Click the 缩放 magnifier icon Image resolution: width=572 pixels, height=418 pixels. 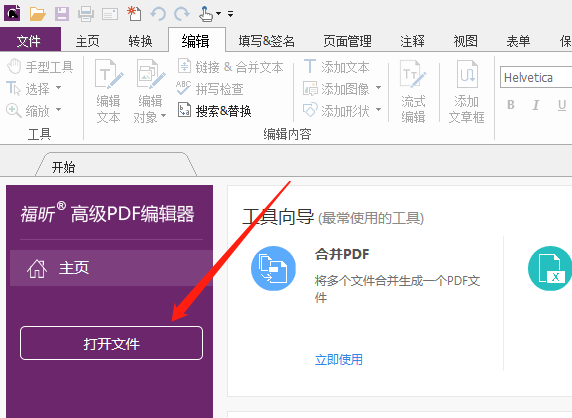13,110
